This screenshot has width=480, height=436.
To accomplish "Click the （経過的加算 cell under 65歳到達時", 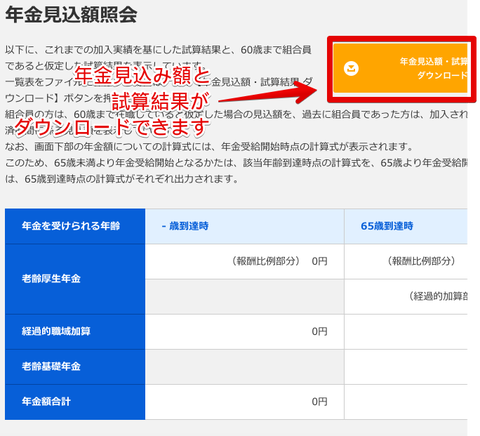I will [406, 297].
